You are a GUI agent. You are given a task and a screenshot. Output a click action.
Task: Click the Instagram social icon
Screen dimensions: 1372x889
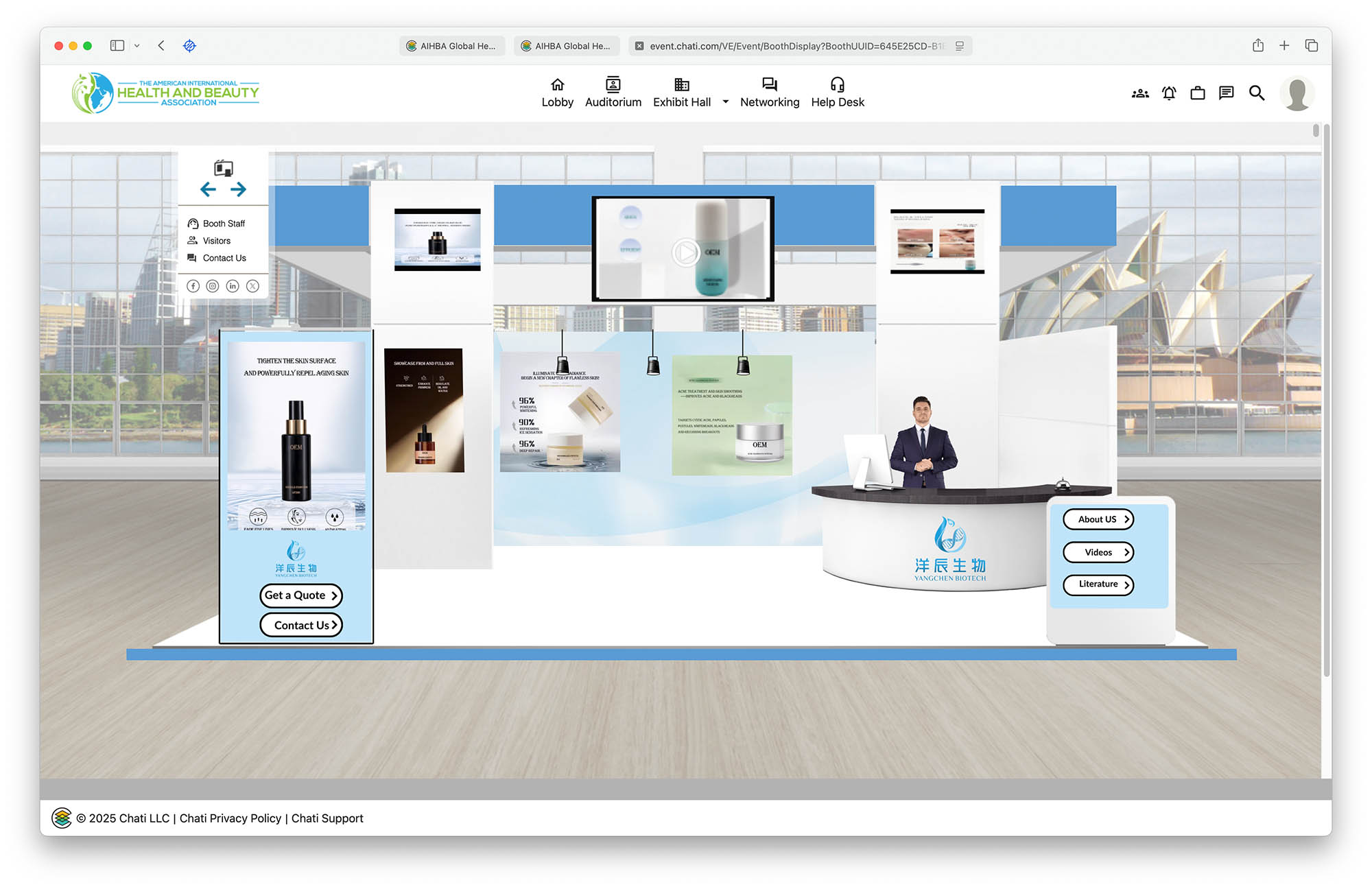click(x=213, y=286)
